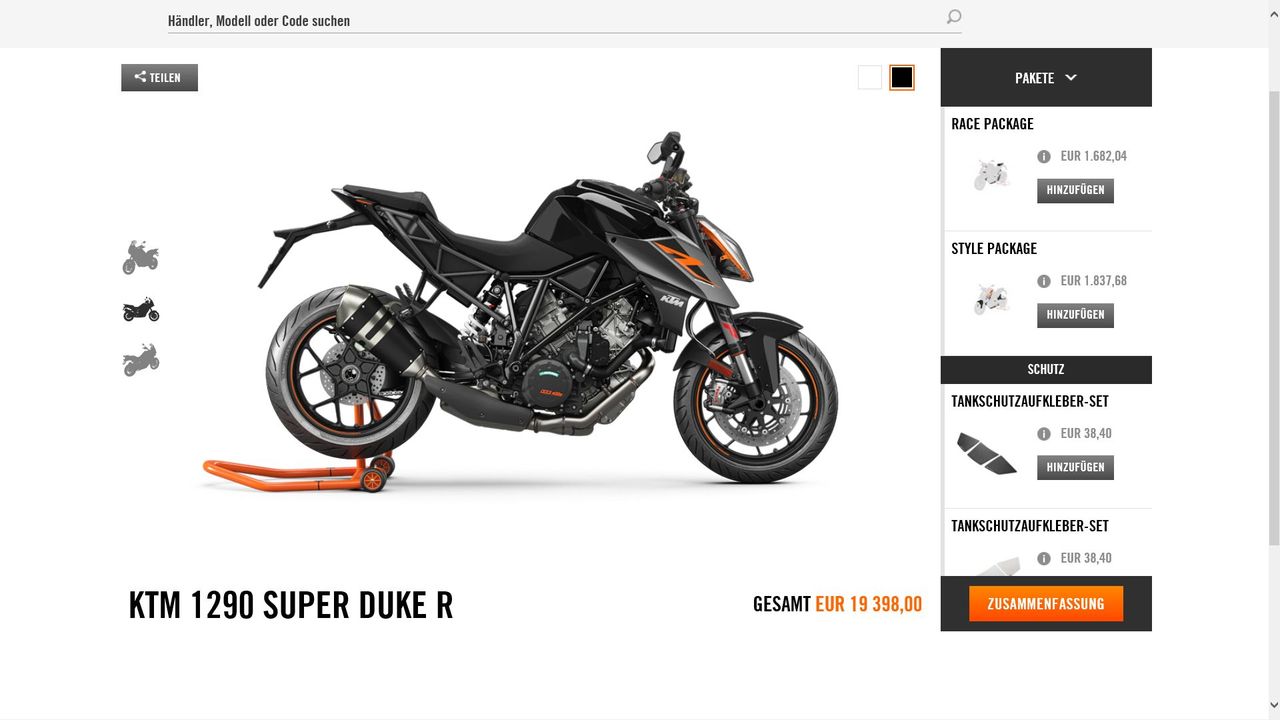Open info icon for Style Package
1280x720 pixels.
click(1044, 281)
